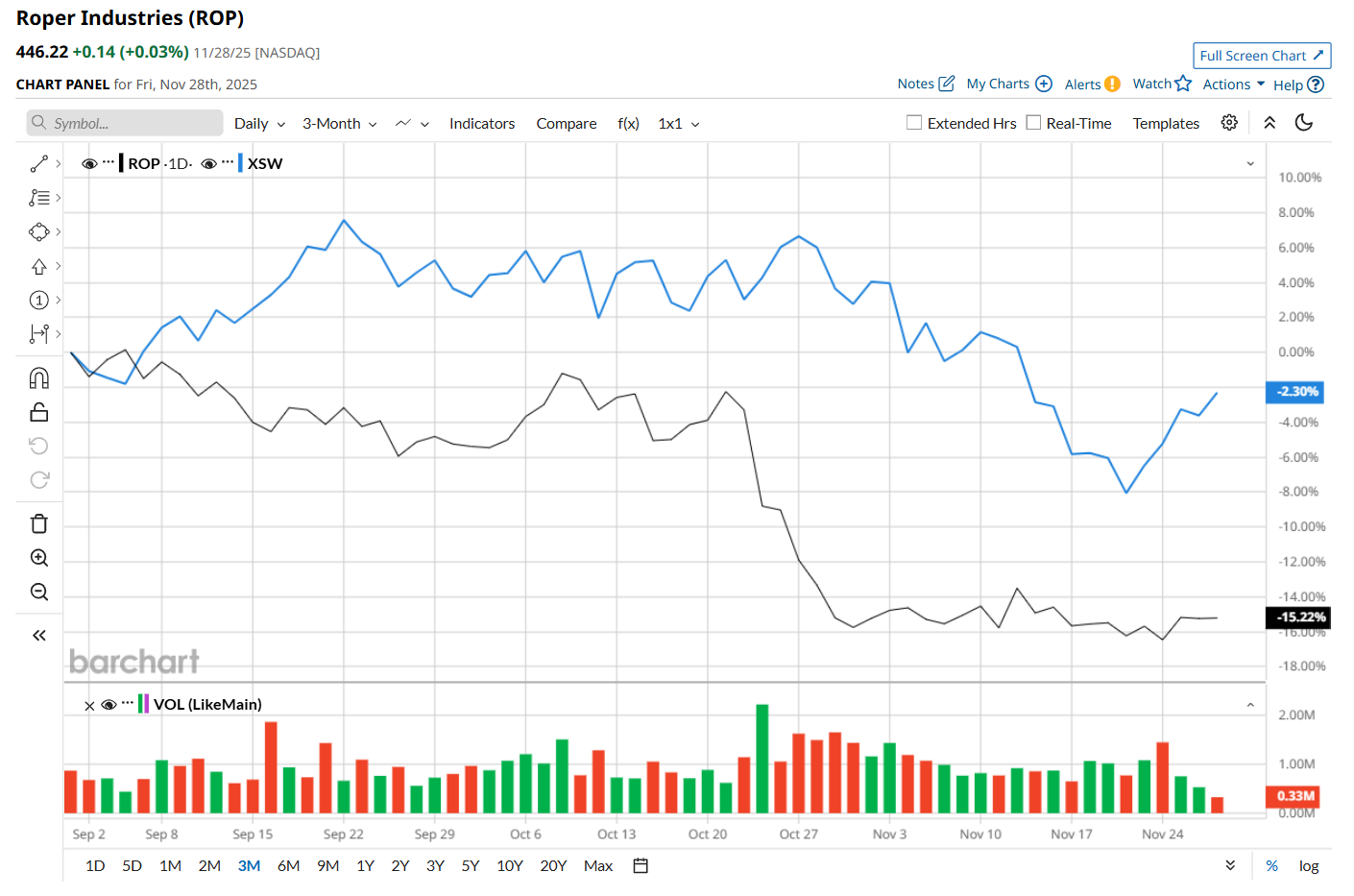Toggle ROP series visibility eye

tap(89, 163)
